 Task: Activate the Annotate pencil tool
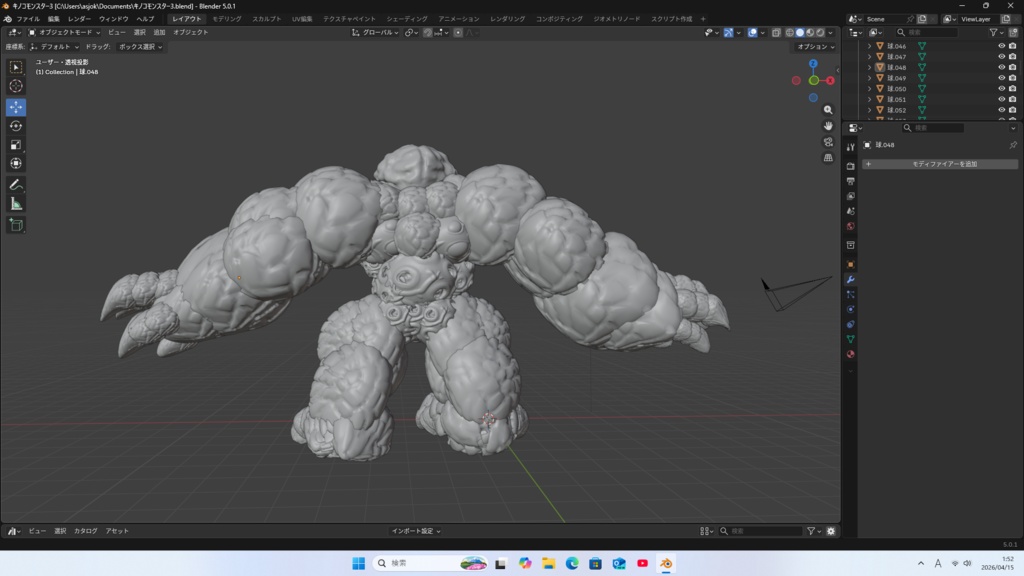[16, 185]
